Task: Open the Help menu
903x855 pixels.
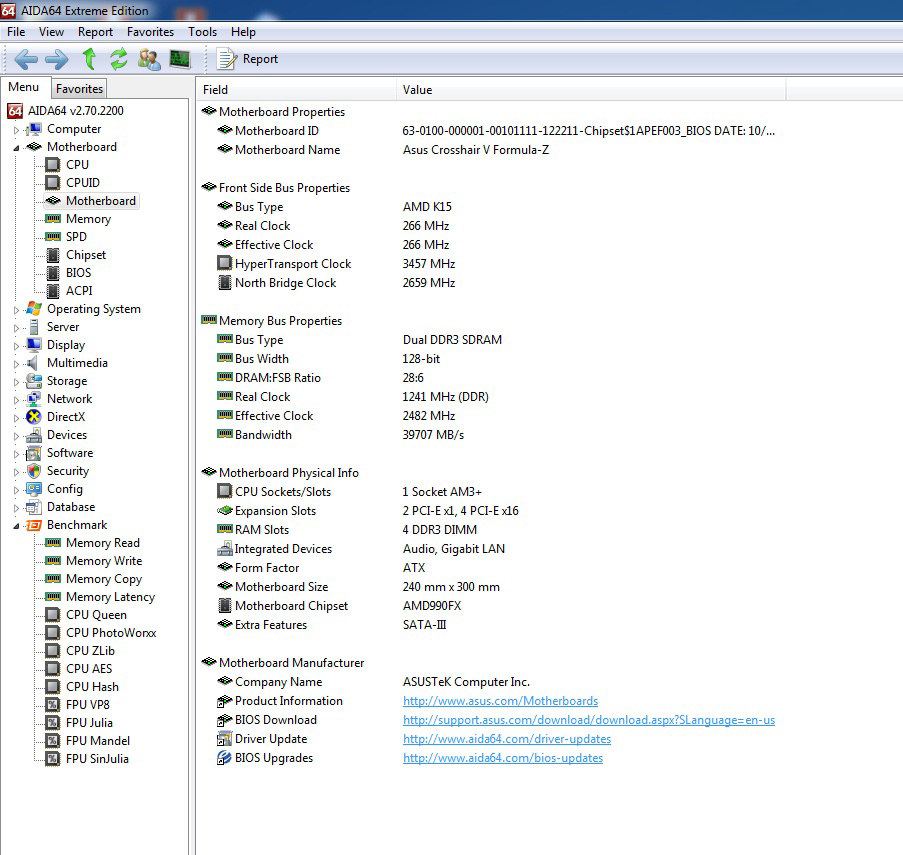Action: click(x=243, y=32)
